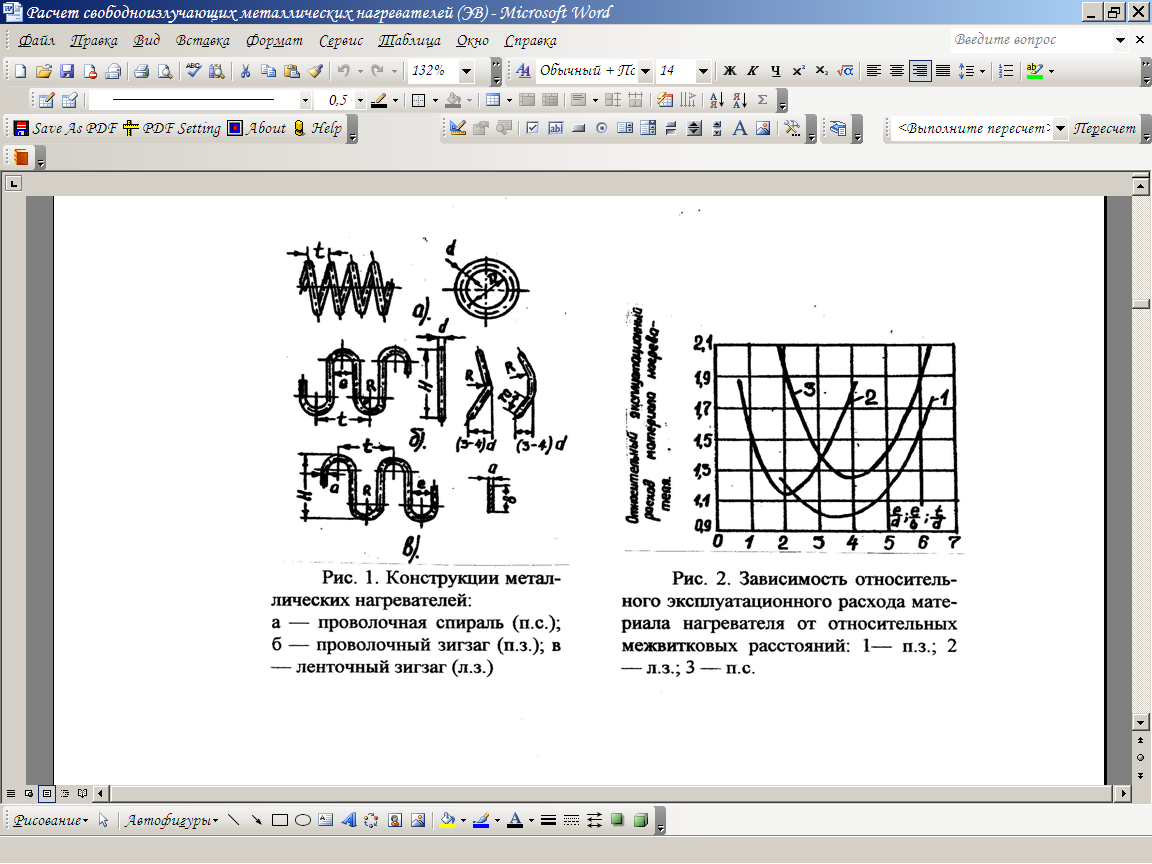Select the Line drawing tool

tap(234, 821)
